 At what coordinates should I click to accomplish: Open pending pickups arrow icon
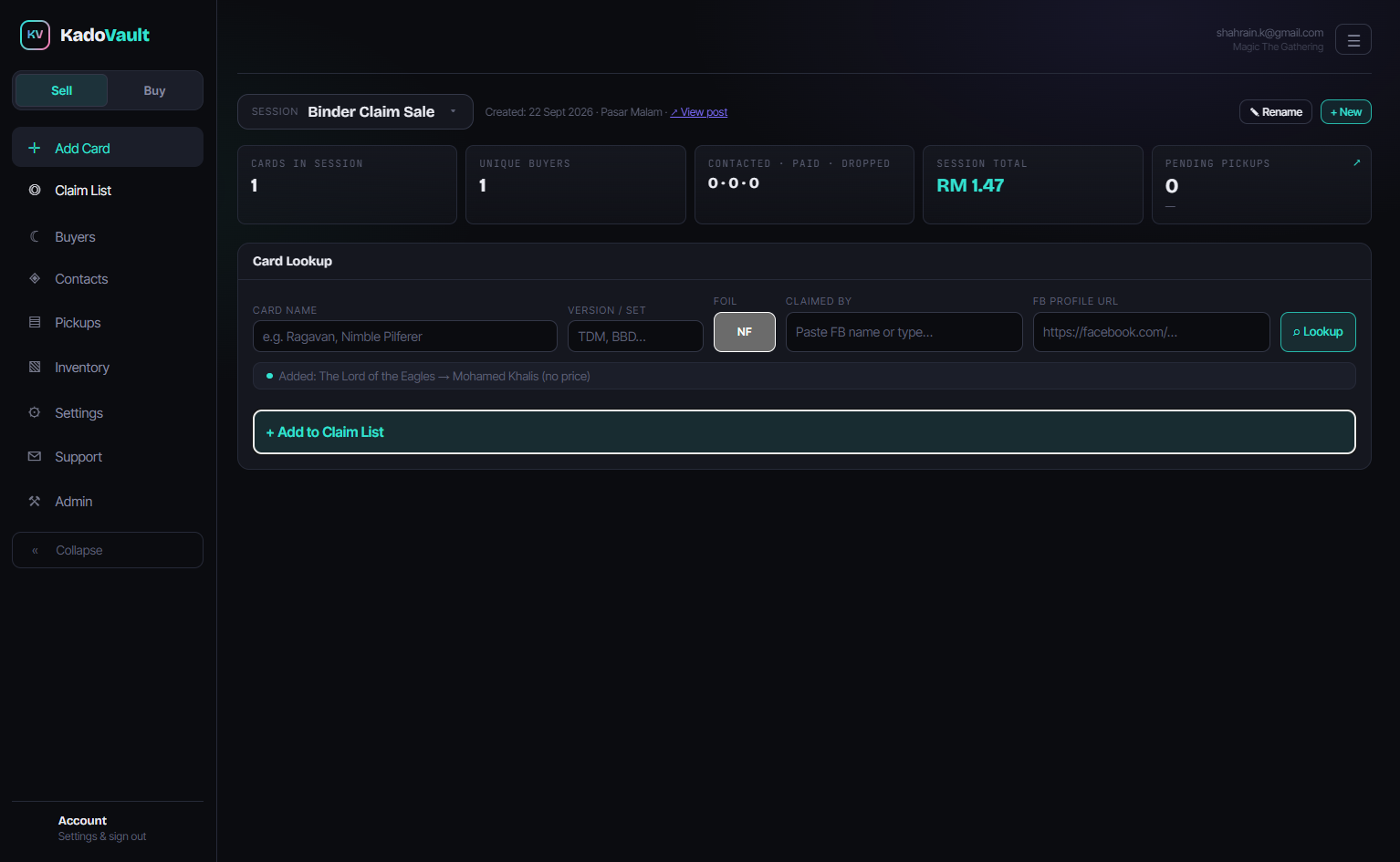[x=1356, y=162]
